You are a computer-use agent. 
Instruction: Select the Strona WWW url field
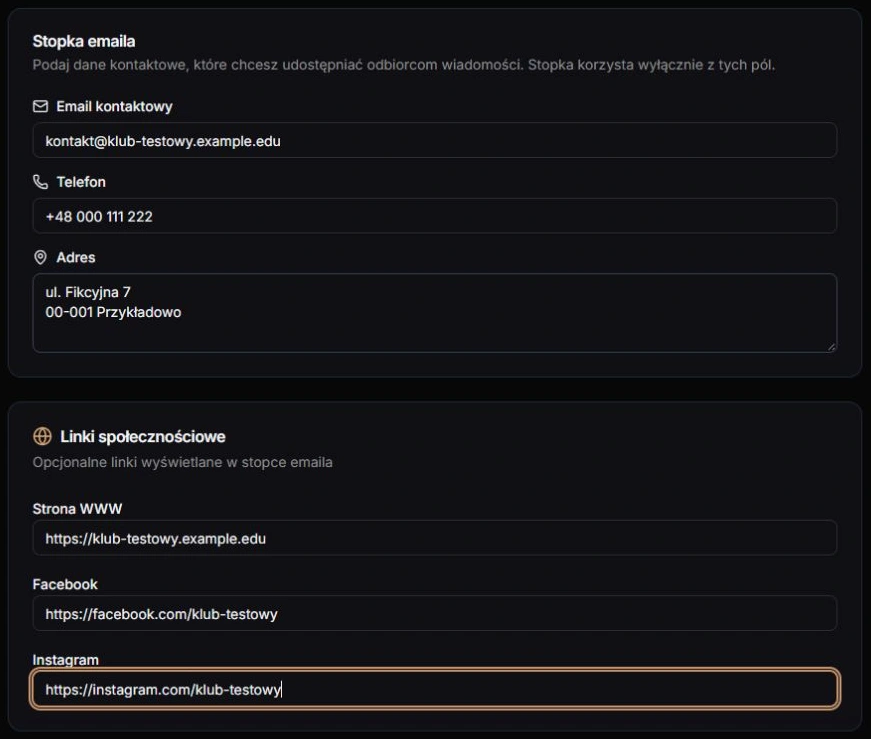click(435, 538)
